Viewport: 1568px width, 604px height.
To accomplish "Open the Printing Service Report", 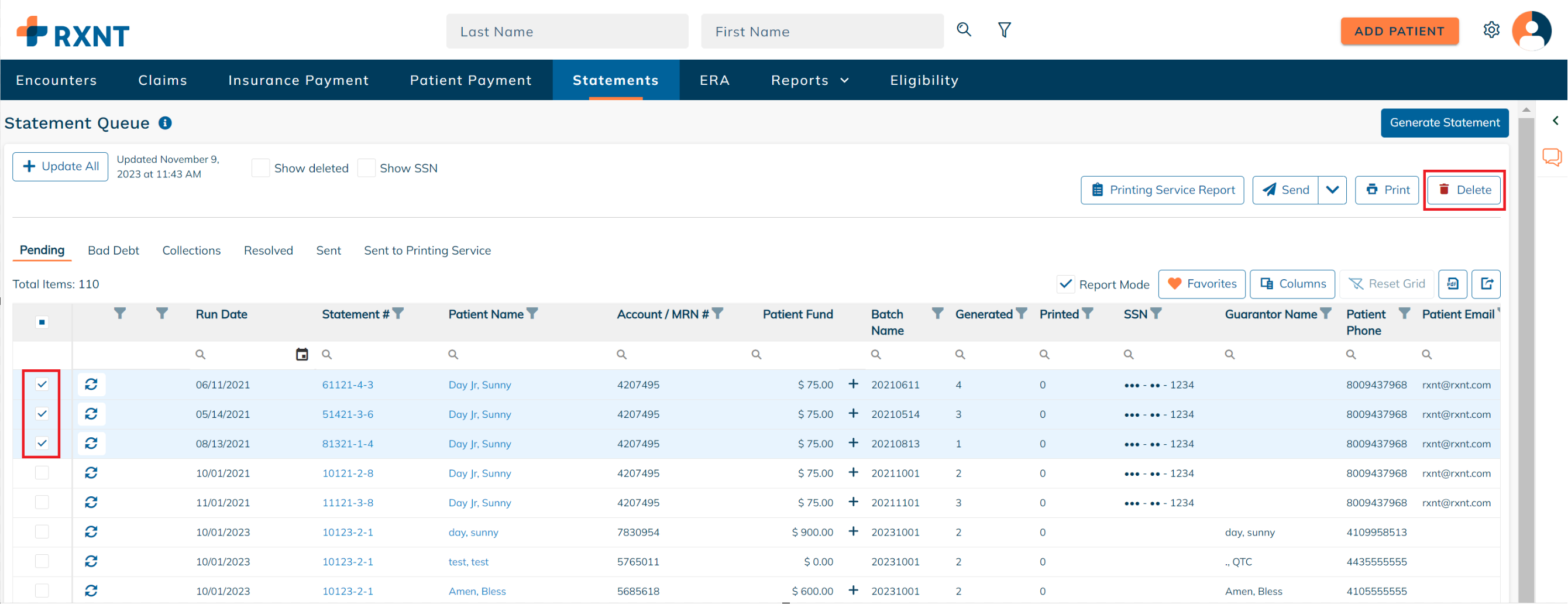I will pyautogui.click(x=1162, y=190).
